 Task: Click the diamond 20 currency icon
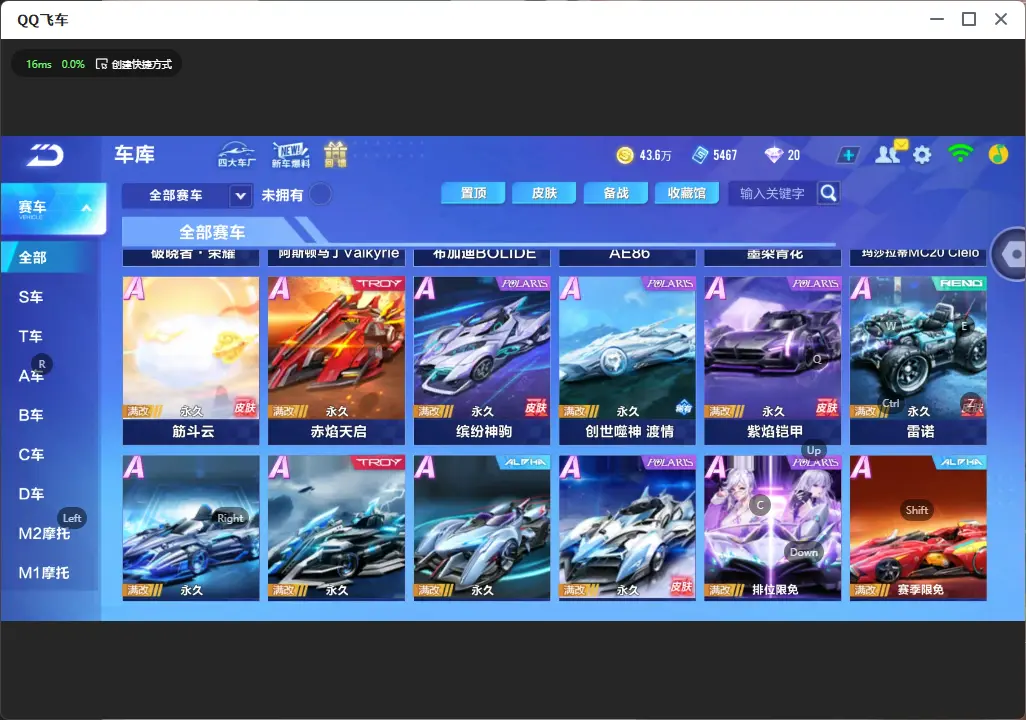773,155
